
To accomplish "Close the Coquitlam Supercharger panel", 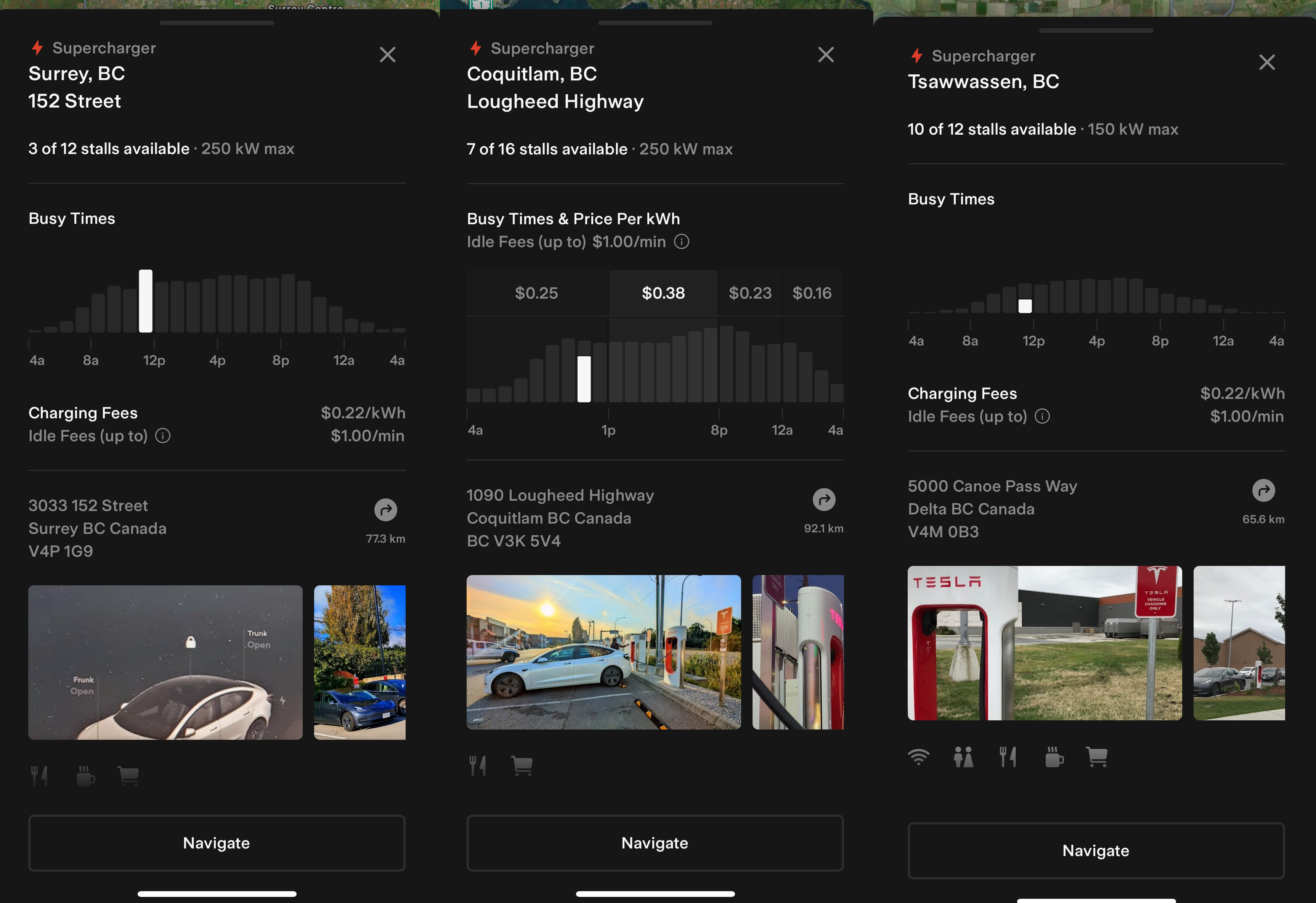I will (826, 55).
